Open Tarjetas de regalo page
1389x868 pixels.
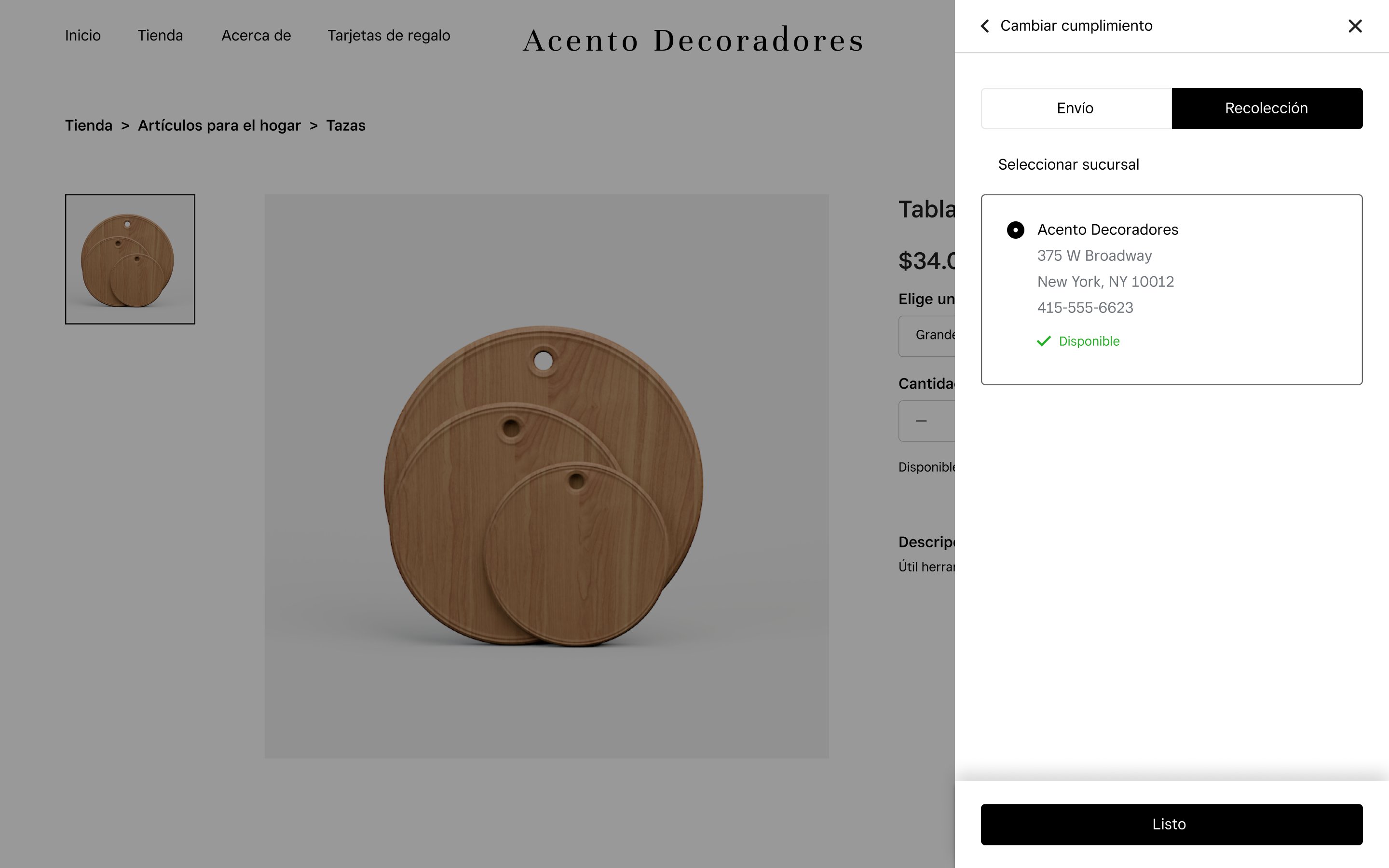tap(389, 36)
